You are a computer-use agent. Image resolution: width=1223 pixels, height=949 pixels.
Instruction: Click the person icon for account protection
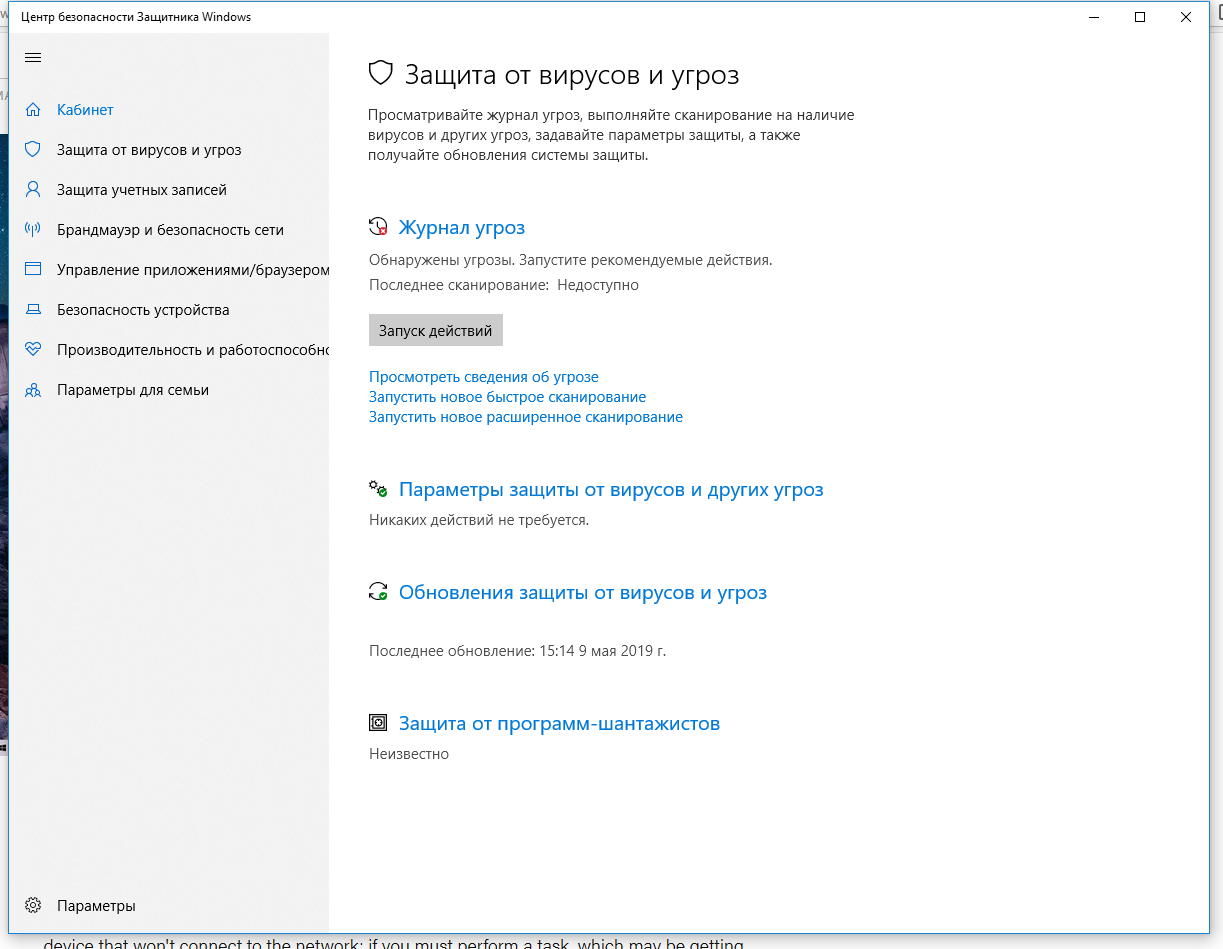[33, 189]
